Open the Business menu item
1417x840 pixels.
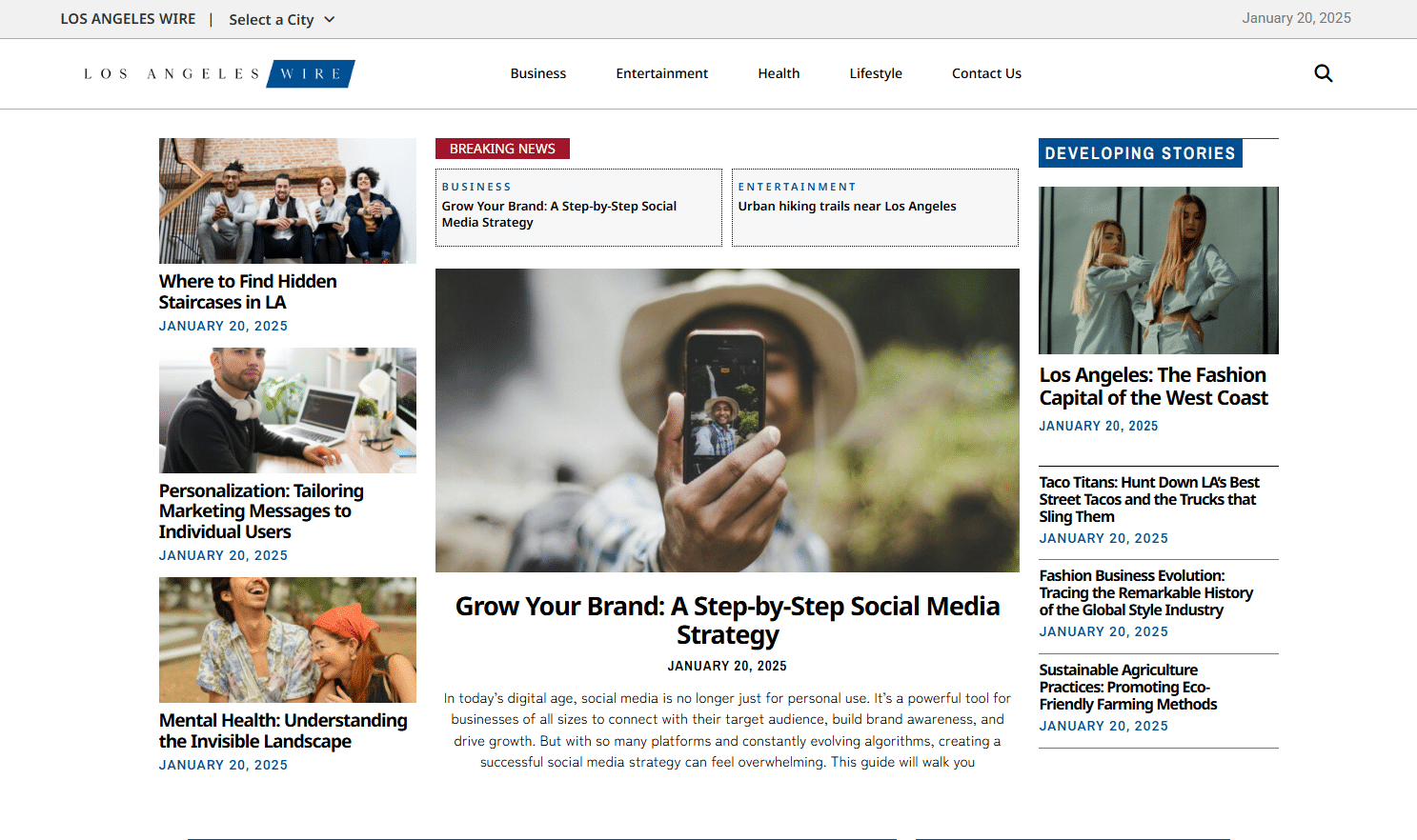tap(538, 73)
